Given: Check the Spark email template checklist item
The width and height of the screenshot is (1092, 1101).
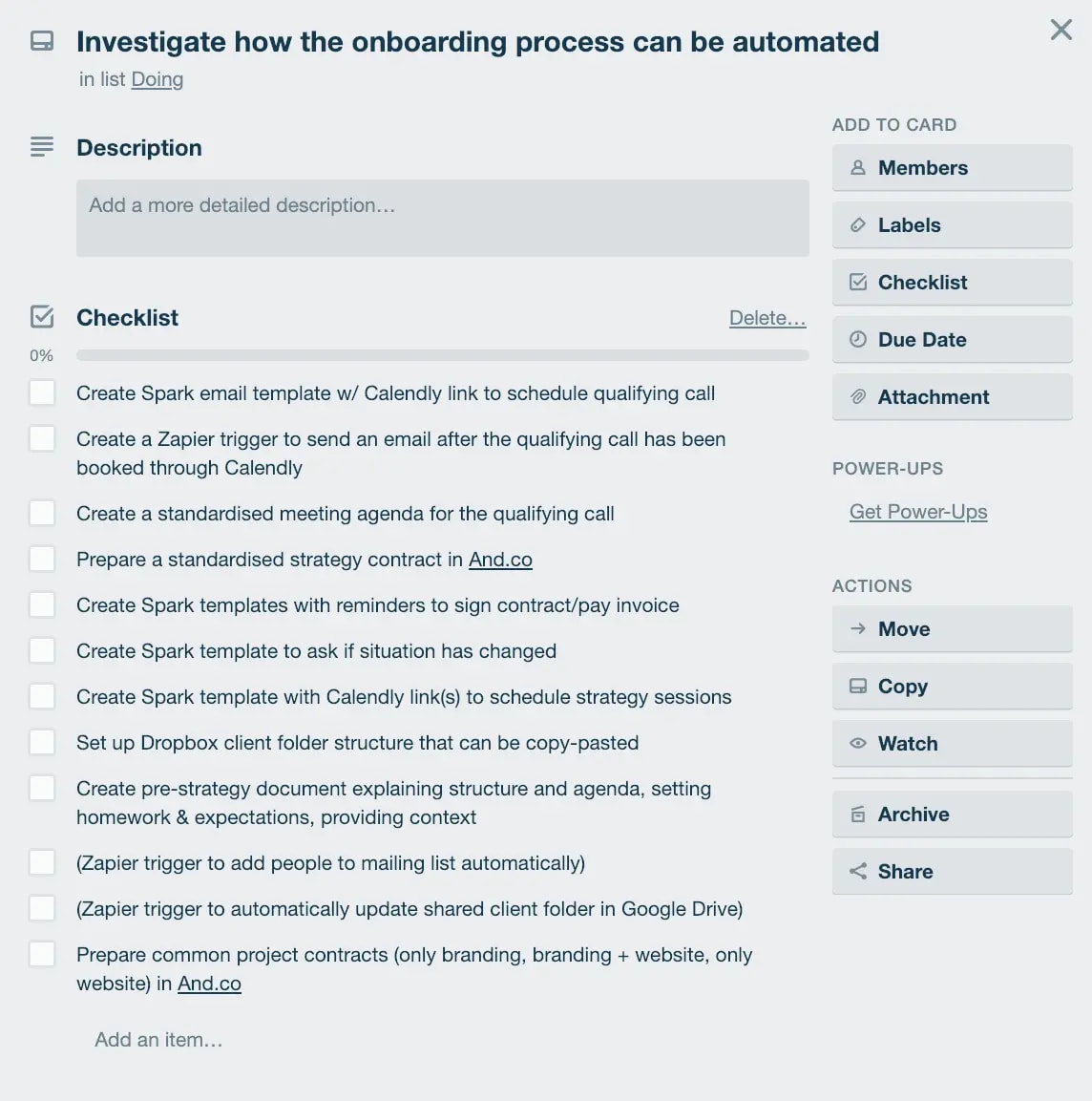Looking at the screenshot, I should [x=42, y=392].
